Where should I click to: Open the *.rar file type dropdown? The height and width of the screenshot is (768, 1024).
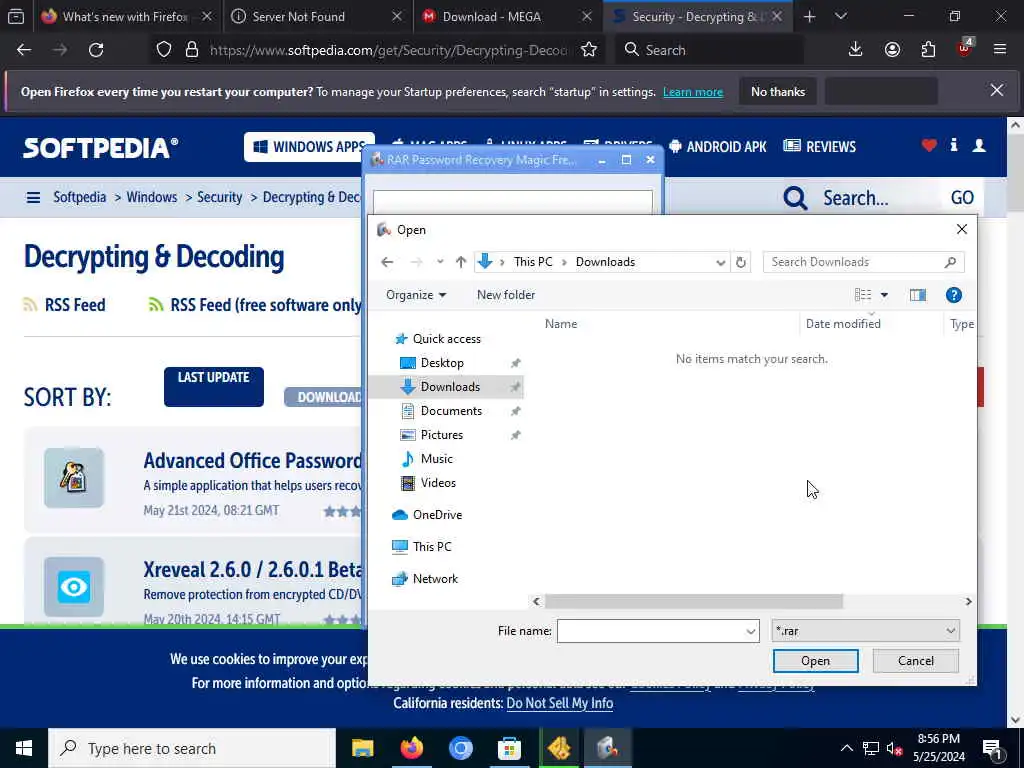(x=865, y=631)
